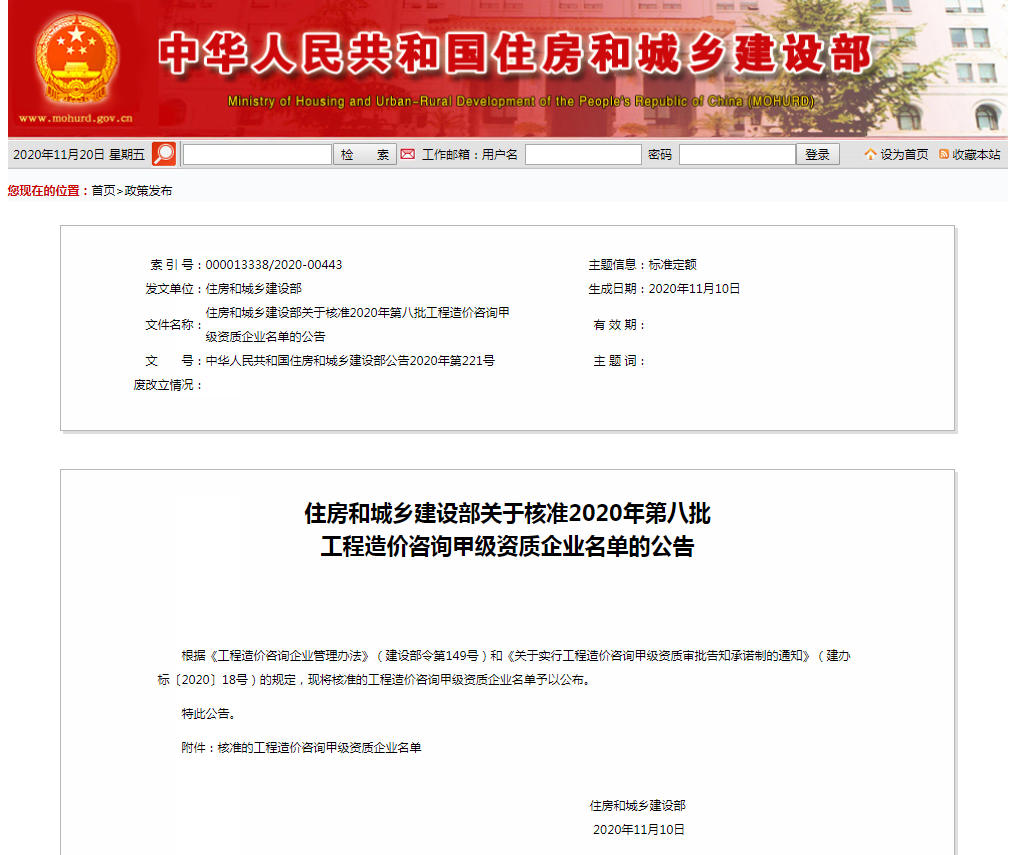1024x855 pixels.
Task: Click the 密码 password input field
Action: click(x=737, y=155)
